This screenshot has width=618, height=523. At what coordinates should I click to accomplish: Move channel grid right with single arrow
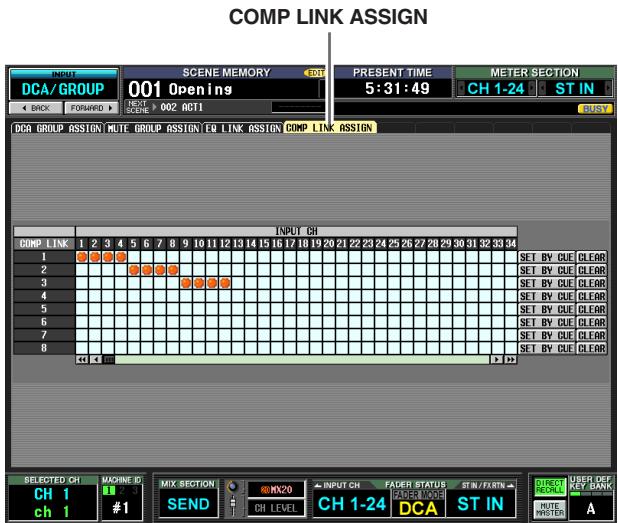pyautogui.click(x=497, y=359)
